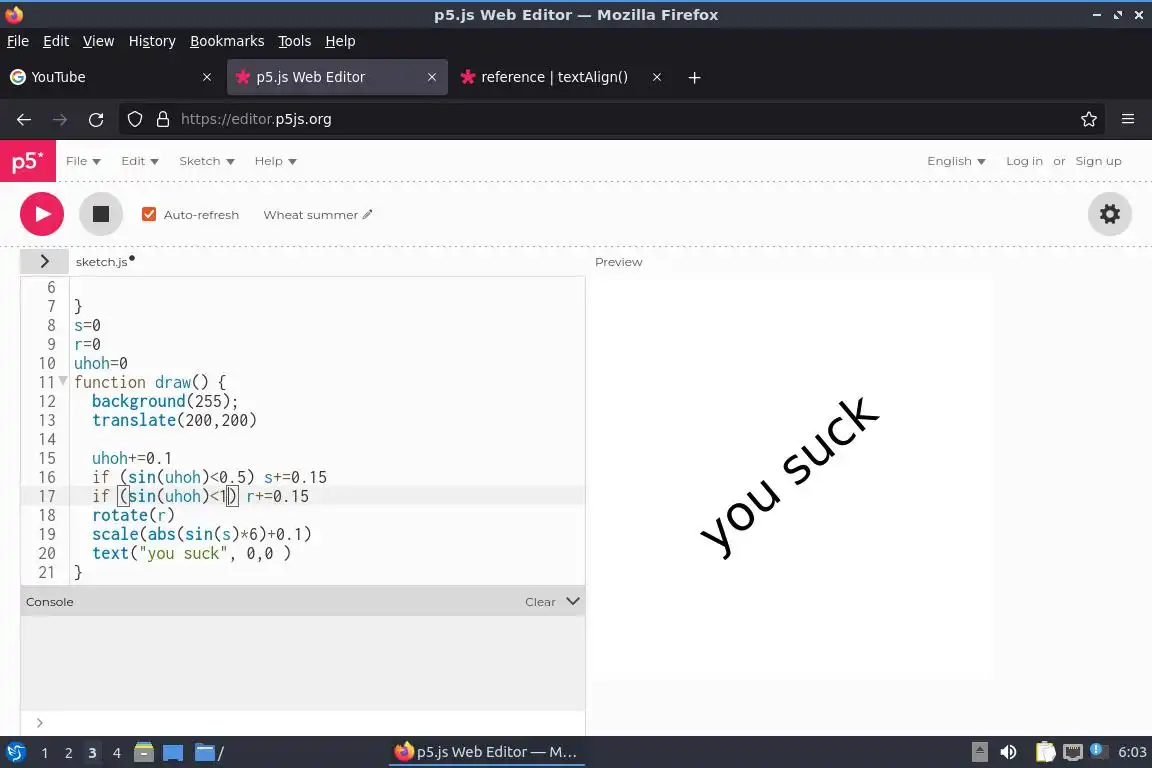Image resolution: width=1152 pixels, height=768 pixels.
Task: Click the rotating text in the Preview canvas
Action: click(789, 478)
